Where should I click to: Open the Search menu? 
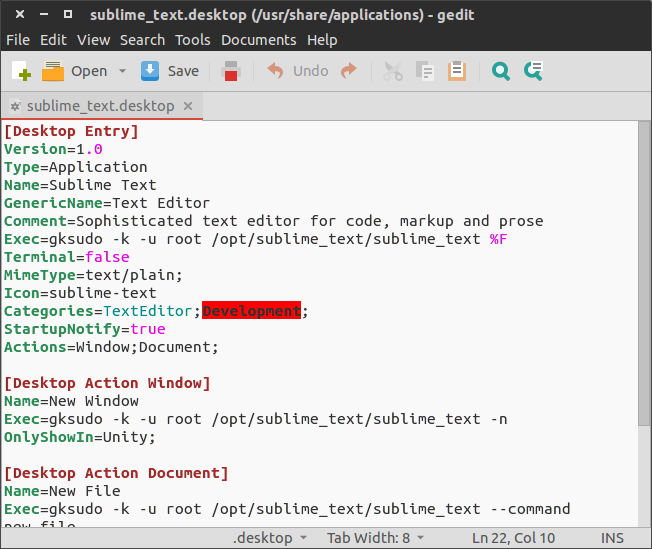click(142, 40)
